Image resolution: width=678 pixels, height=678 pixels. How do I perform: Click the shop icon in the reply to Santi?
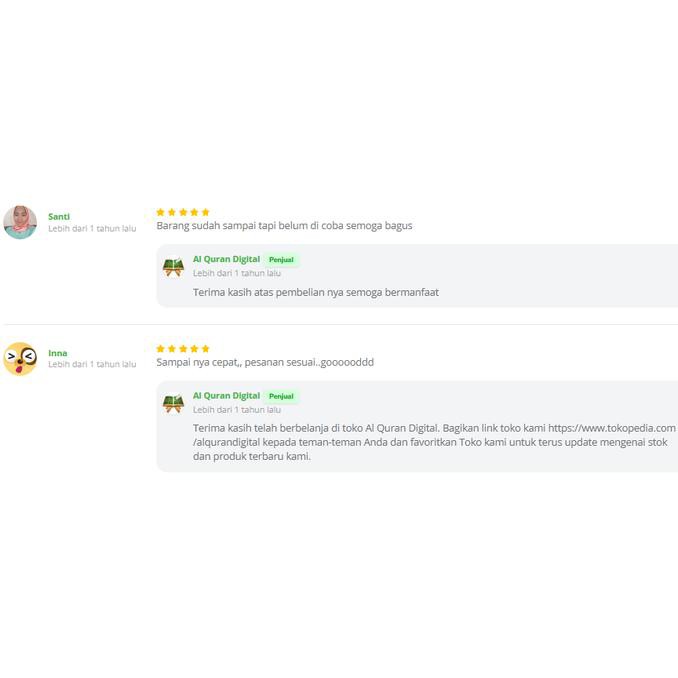pyautogui.click(x=174, y=266)
